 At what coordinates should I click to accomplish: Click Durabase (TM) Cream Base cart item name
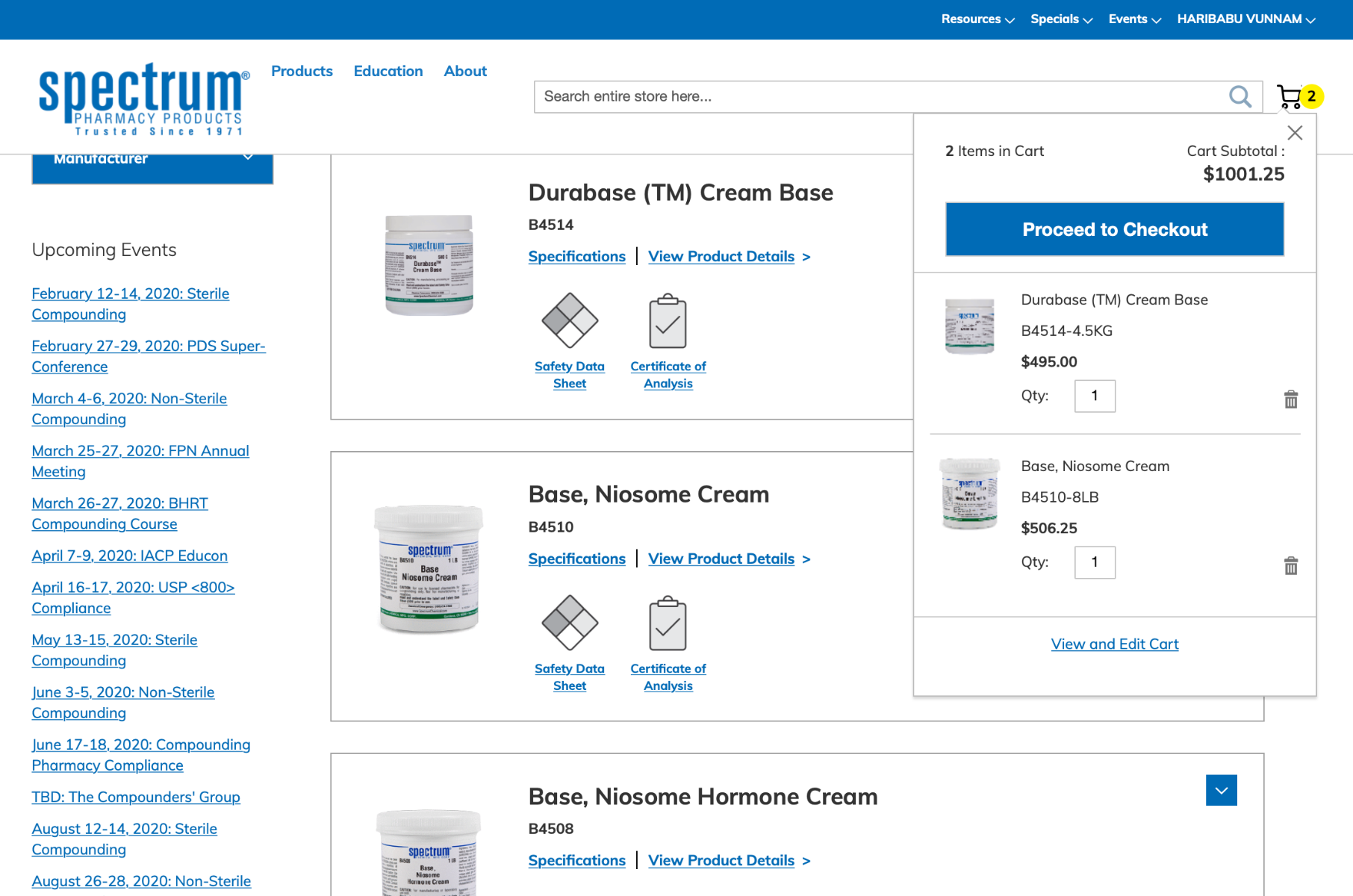[x=1114, y=299]
